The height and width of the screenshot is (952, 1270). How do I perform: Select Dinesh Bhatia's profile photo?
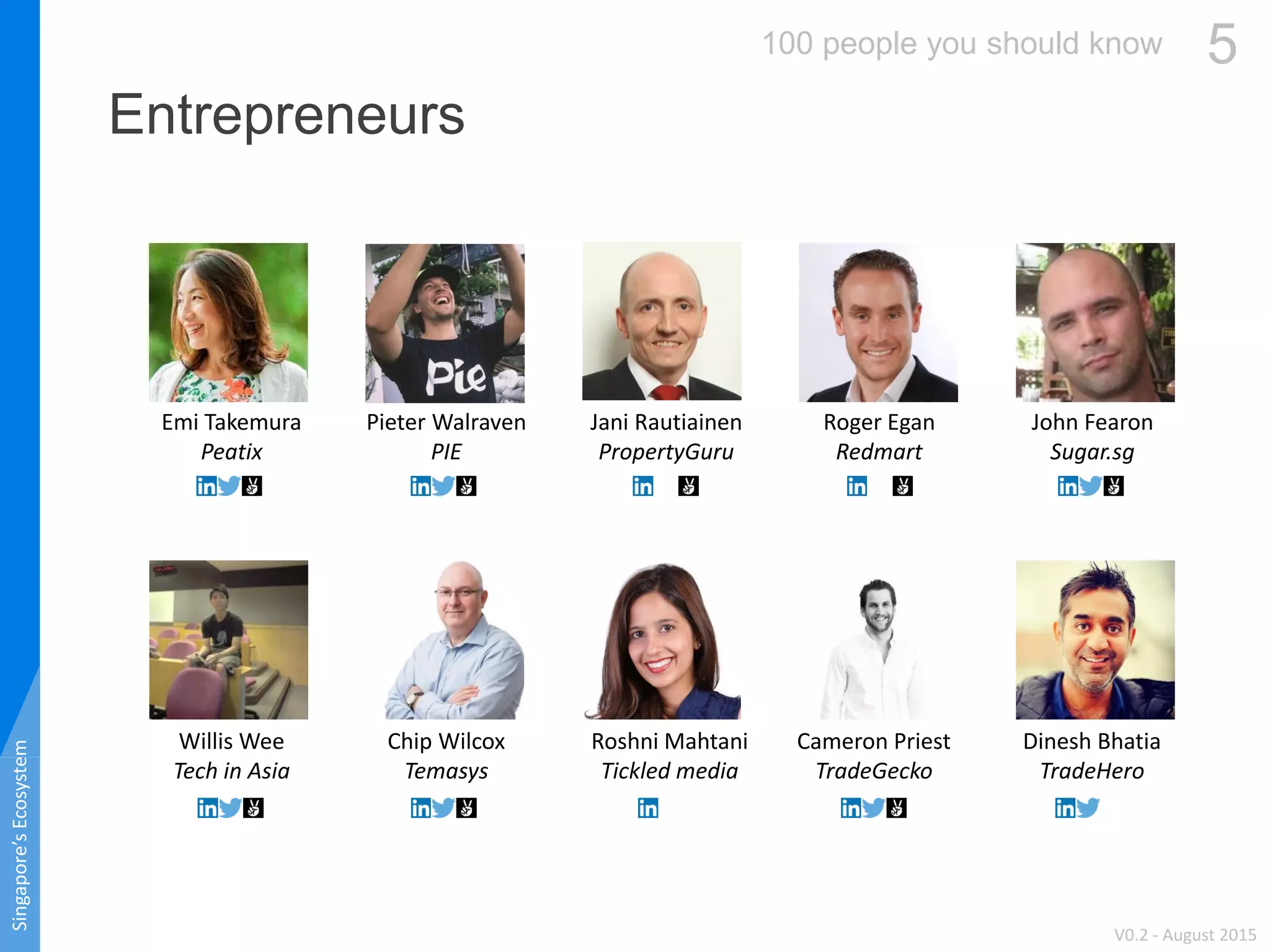click(x=1095, y=640)
